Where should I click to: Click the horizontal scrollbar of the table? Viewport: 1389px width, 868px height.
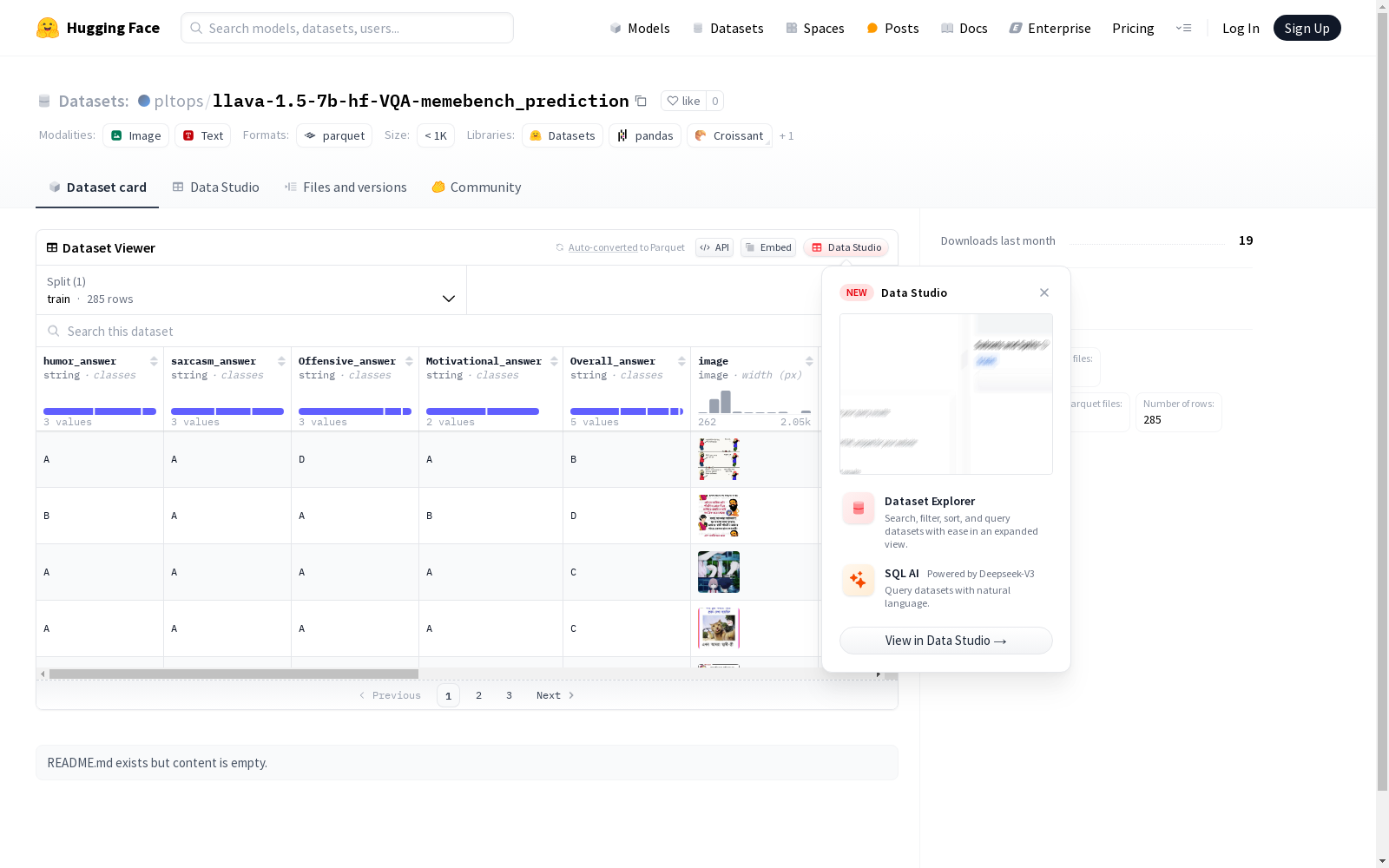click(234, 674)
